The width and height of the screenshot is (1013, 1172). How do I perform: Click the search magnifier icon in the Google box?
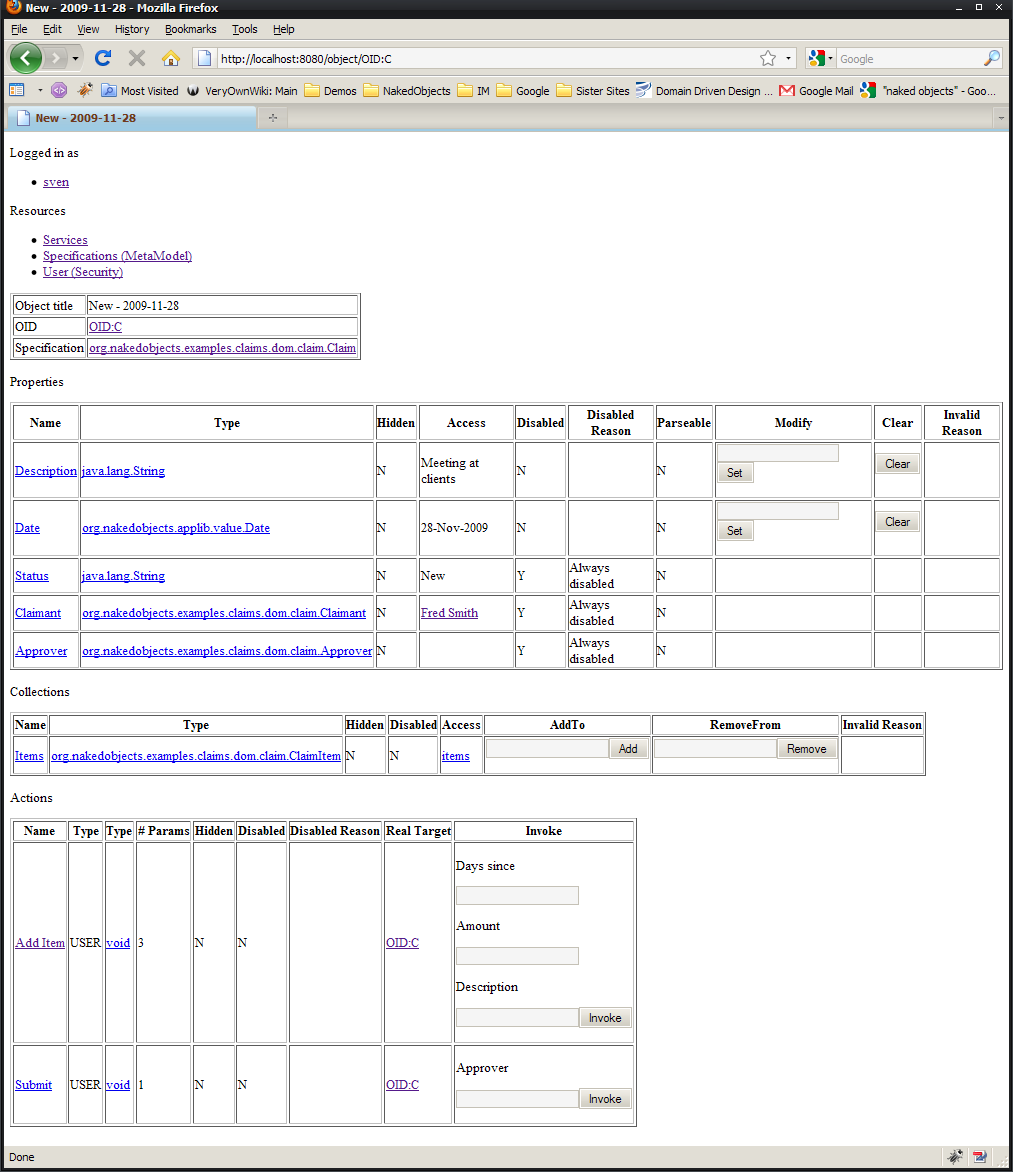click(x=991, y=59)
